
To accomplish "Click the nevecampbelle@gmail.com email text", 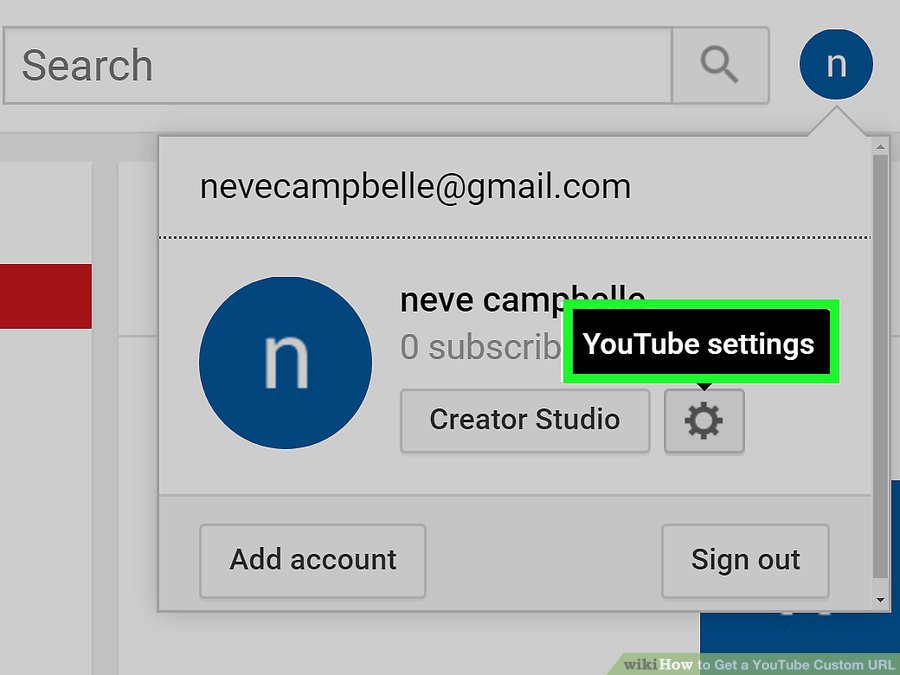I will [x=415, y=187].
